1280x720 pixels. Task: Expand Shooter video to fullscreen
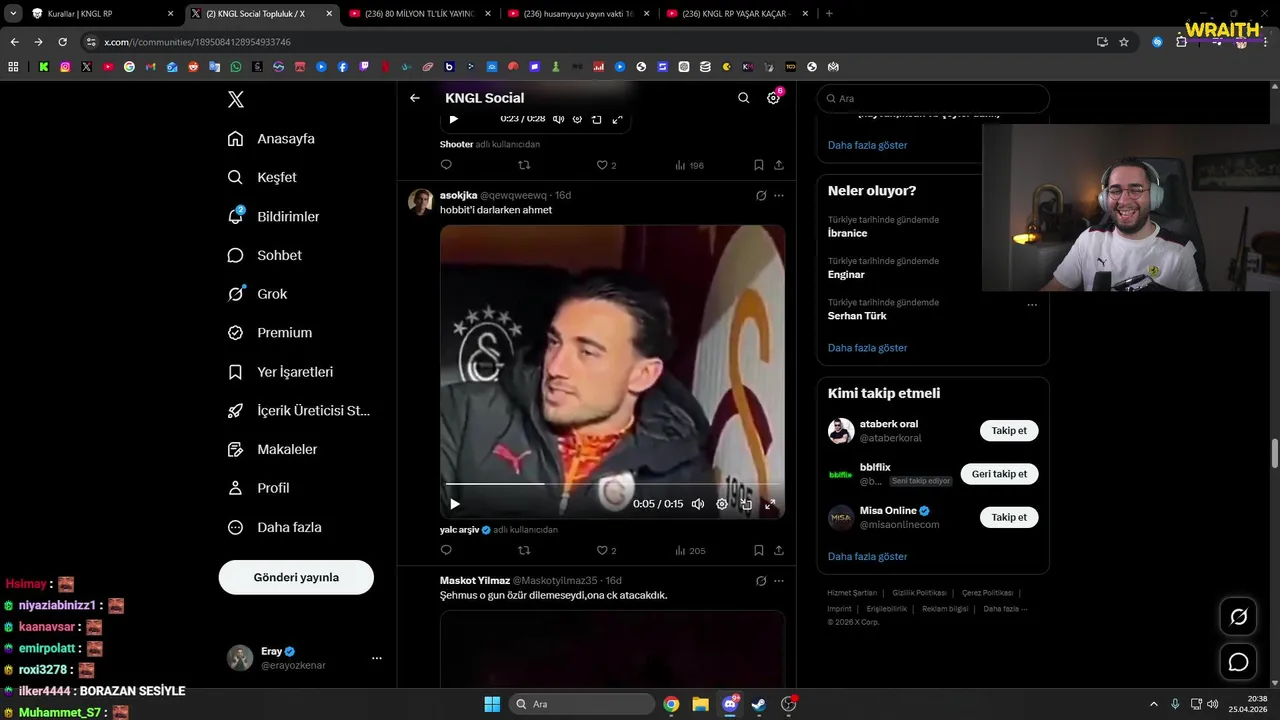617,119
